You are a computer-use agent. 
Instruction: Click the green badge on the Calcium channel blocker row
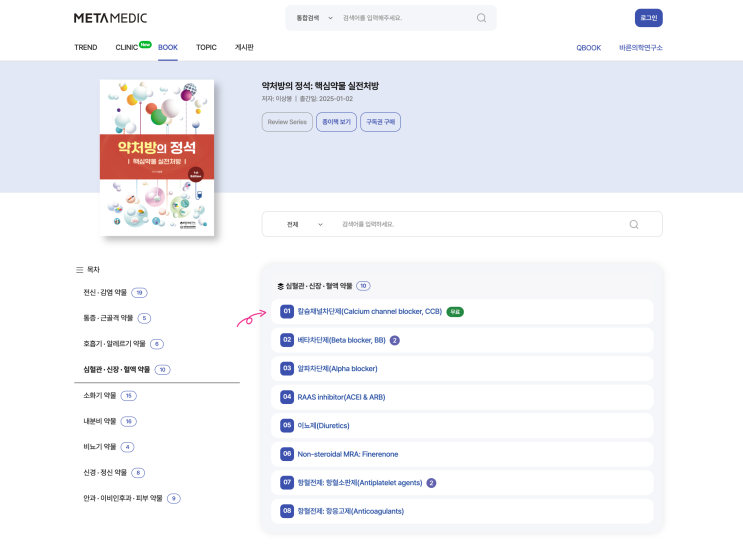coord(455,312)
